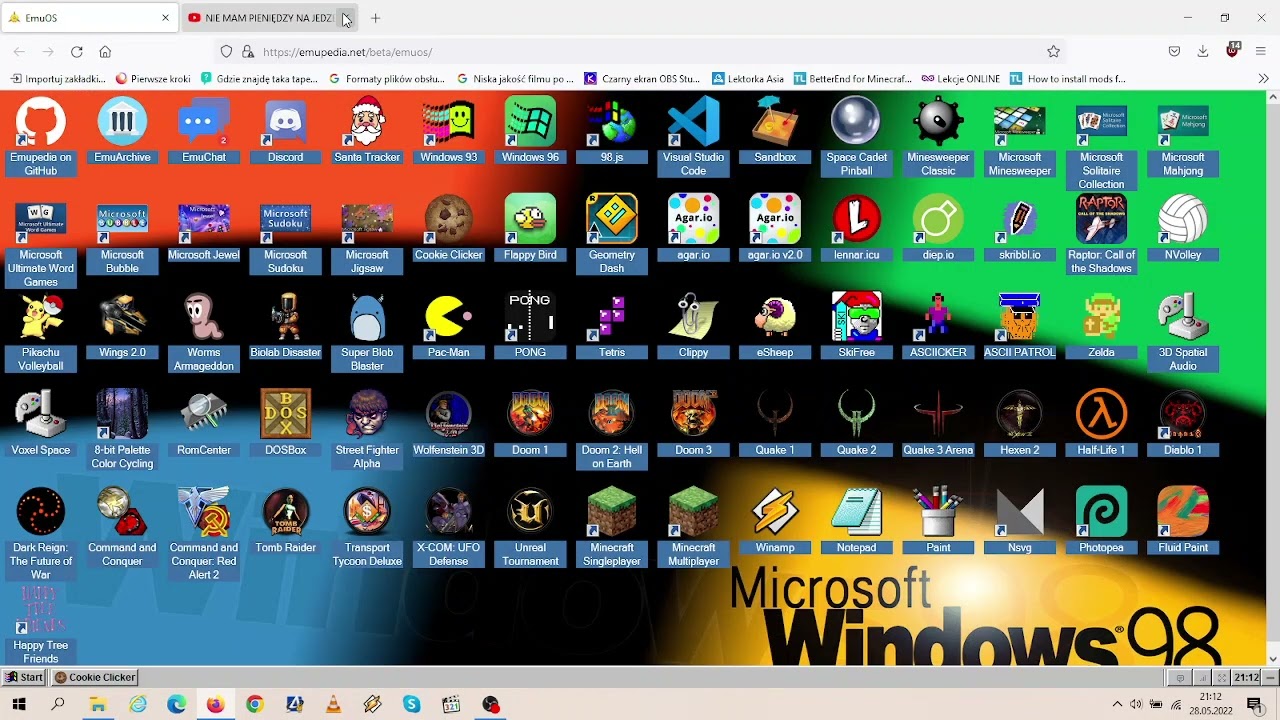
Task: Launch DOSBox icon
Action: [x=285, y=424]
